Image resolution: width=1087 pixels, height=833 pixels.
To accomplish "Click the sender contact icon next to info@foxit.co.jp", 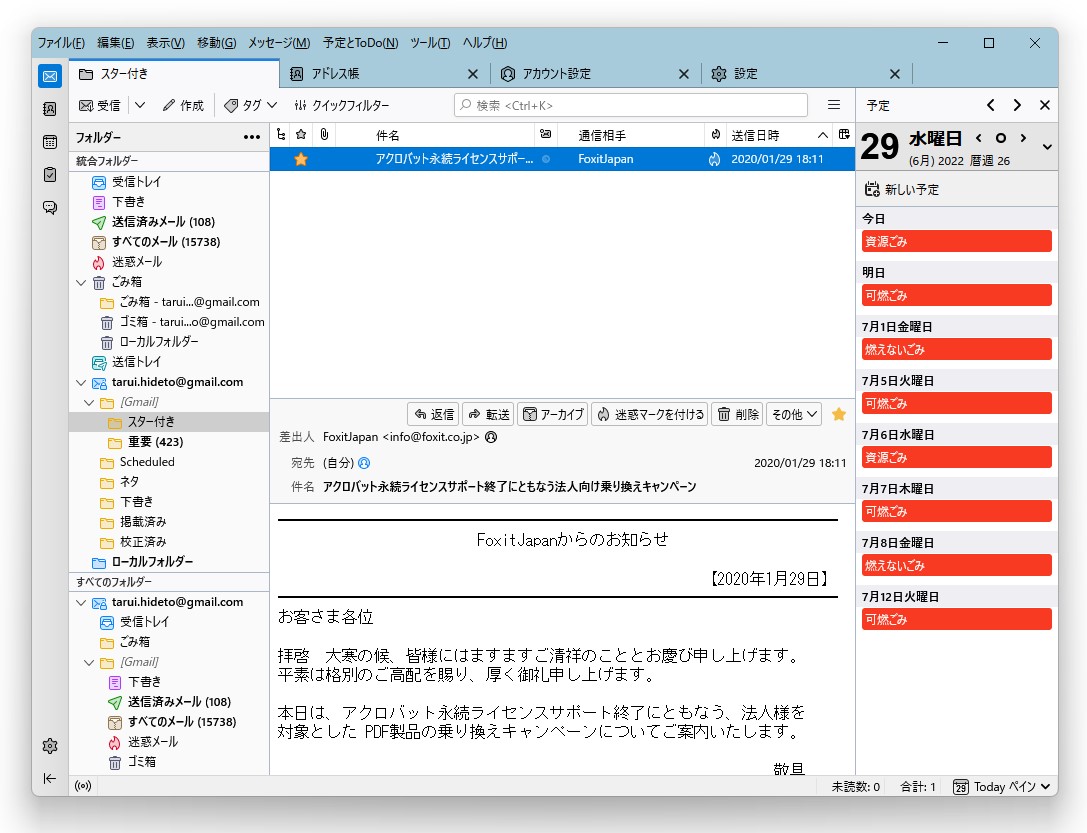I will [x=491, y=437].
